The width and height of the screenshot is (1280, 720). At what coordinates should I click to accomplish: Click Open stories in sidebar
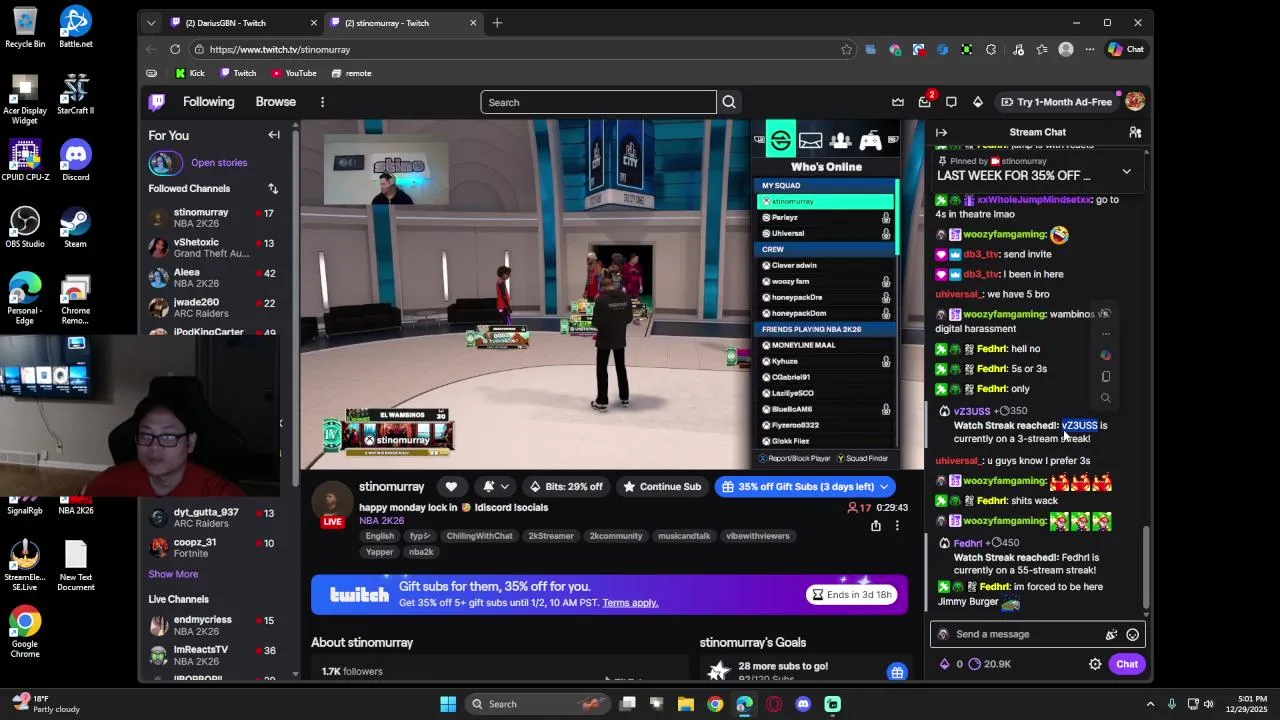coord(219,163)
